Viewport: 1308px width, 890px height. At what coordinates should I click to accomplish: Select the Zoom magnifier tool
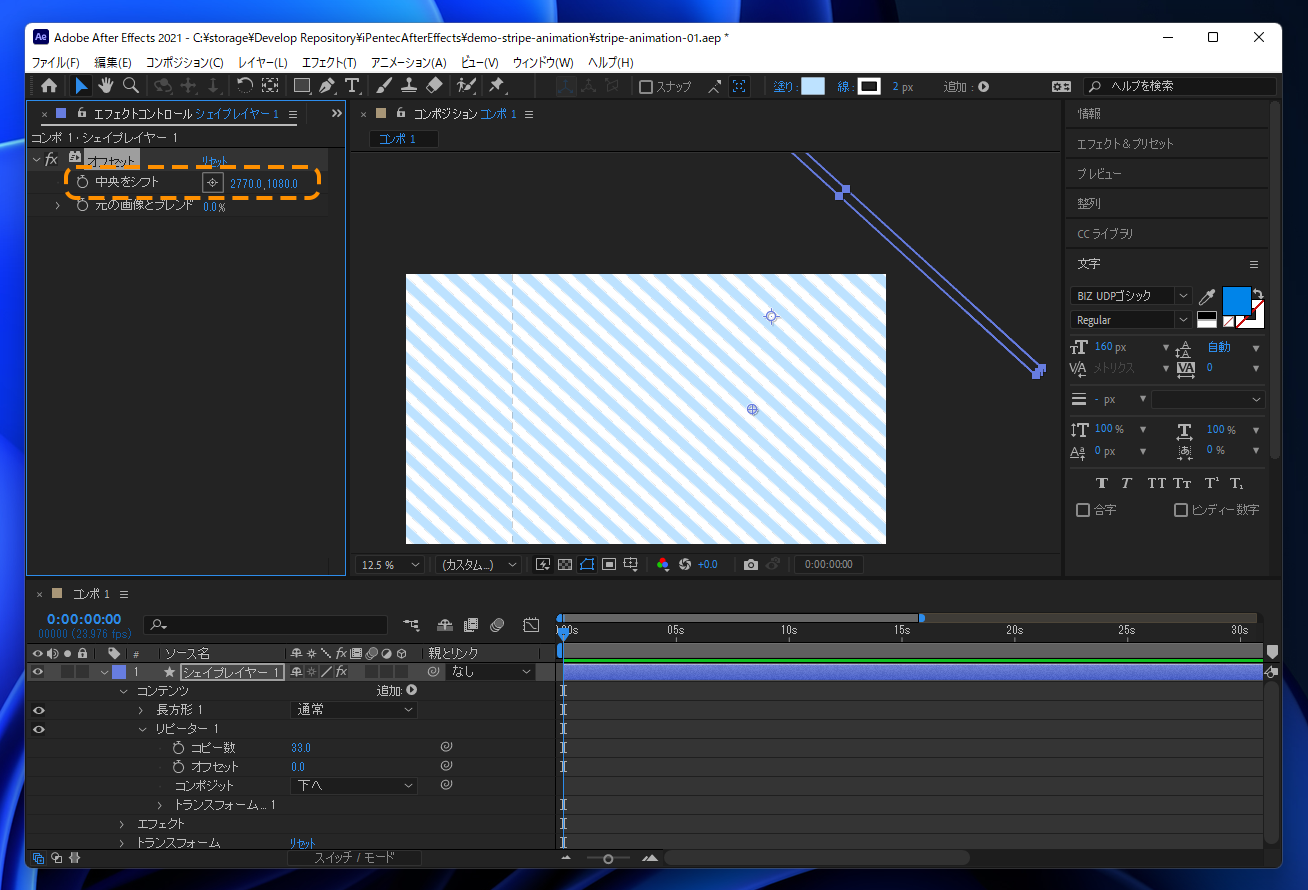[130, 86]
